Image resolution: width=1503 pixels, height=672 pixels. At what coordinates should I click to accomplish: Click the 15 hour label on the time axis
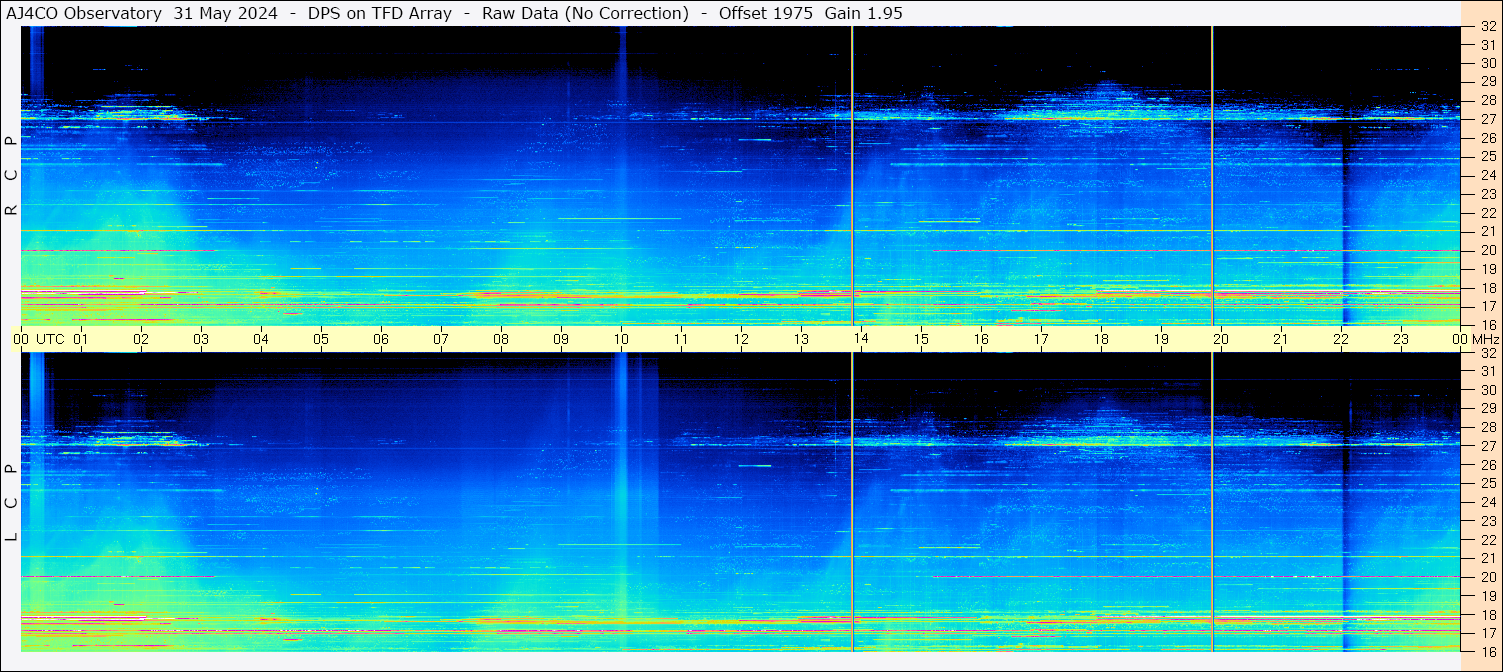click(x=921, y=339)
